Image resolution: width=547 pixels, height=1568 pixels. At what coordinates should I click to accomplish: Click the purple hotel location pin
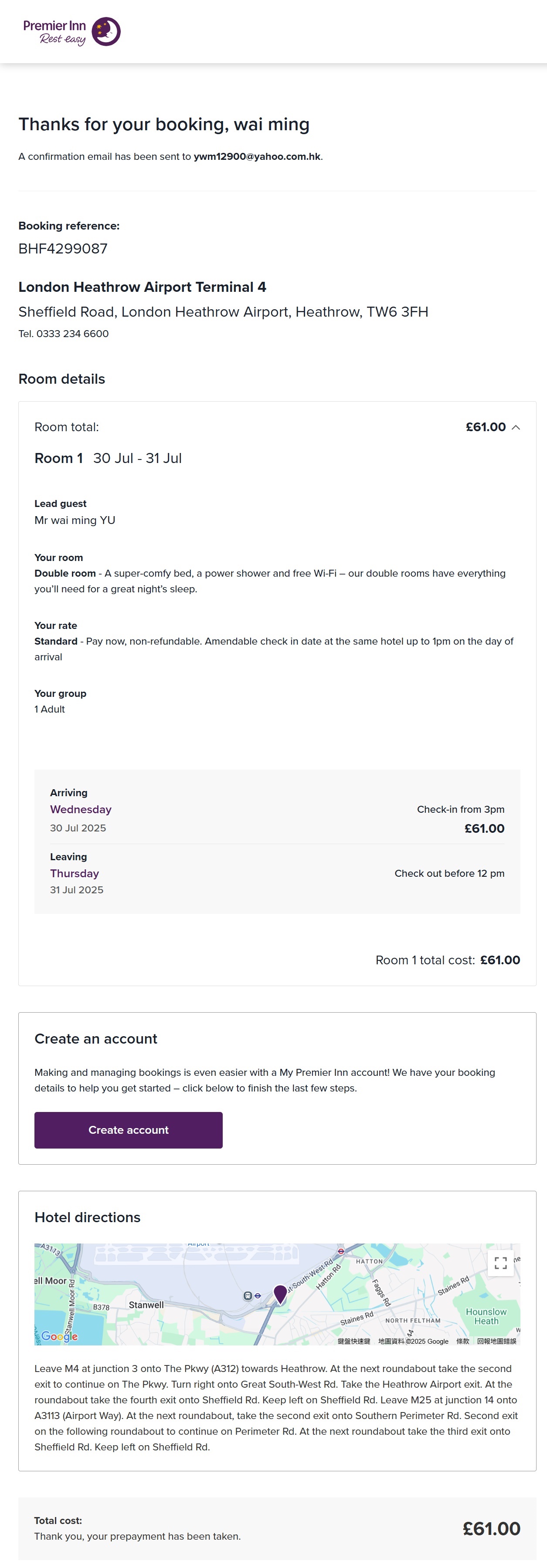pyautogui.click(x=280, y=1293)
